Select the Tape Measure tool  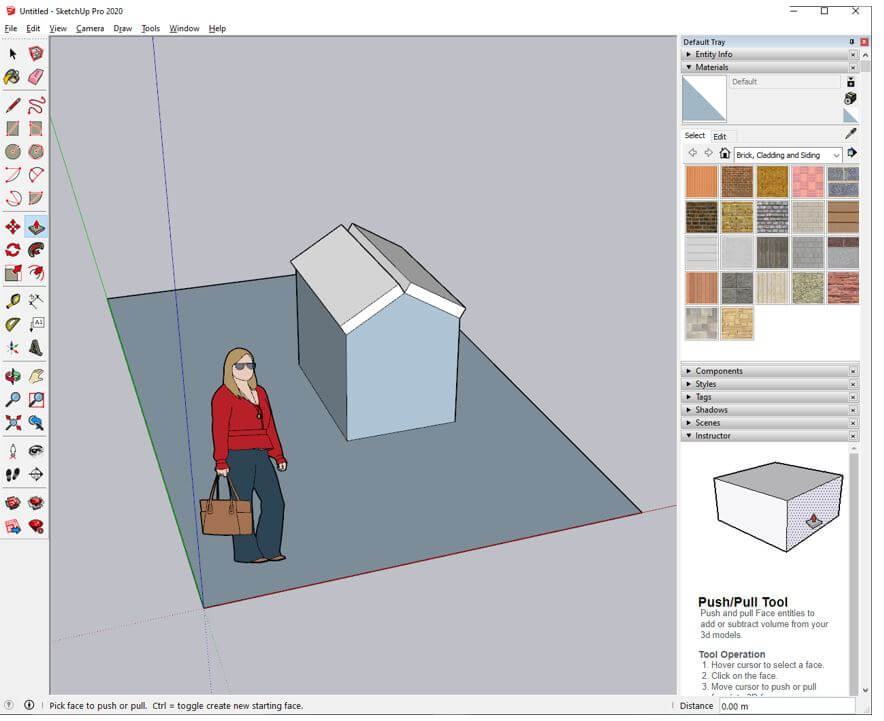[x=13, y=301]
